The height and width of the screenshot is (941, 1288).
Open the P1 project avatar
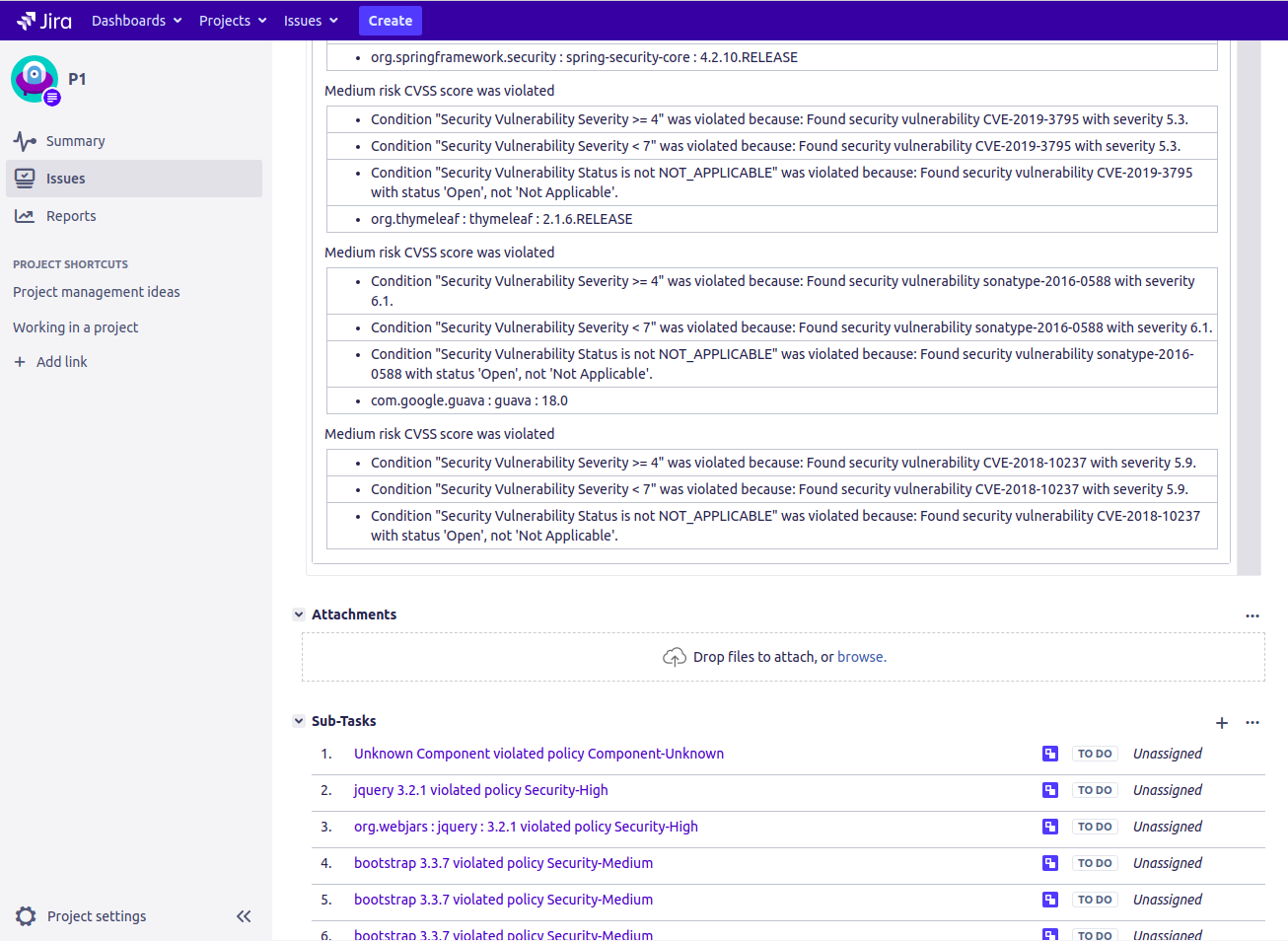34,79
